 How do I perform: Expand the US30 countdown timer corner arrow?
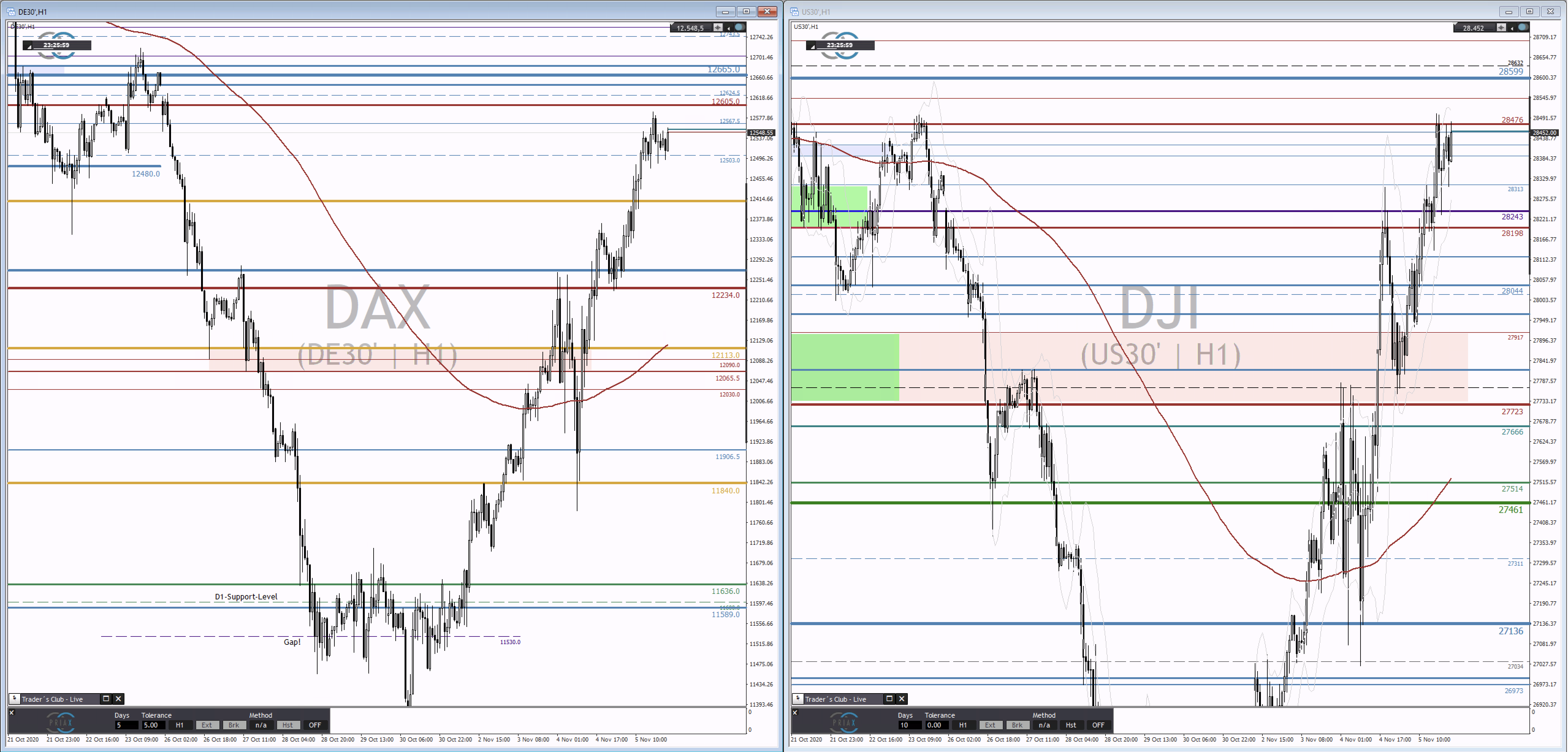812,46
